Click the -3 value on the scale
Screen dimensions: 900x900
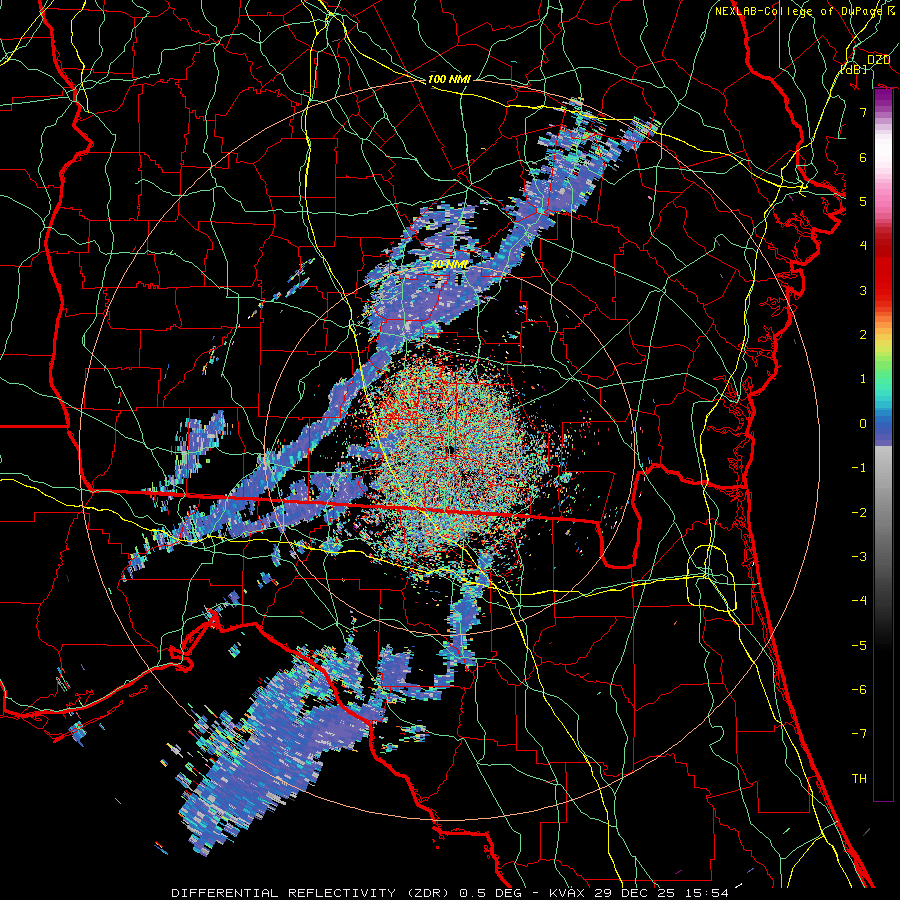click(x=859, y=557)
